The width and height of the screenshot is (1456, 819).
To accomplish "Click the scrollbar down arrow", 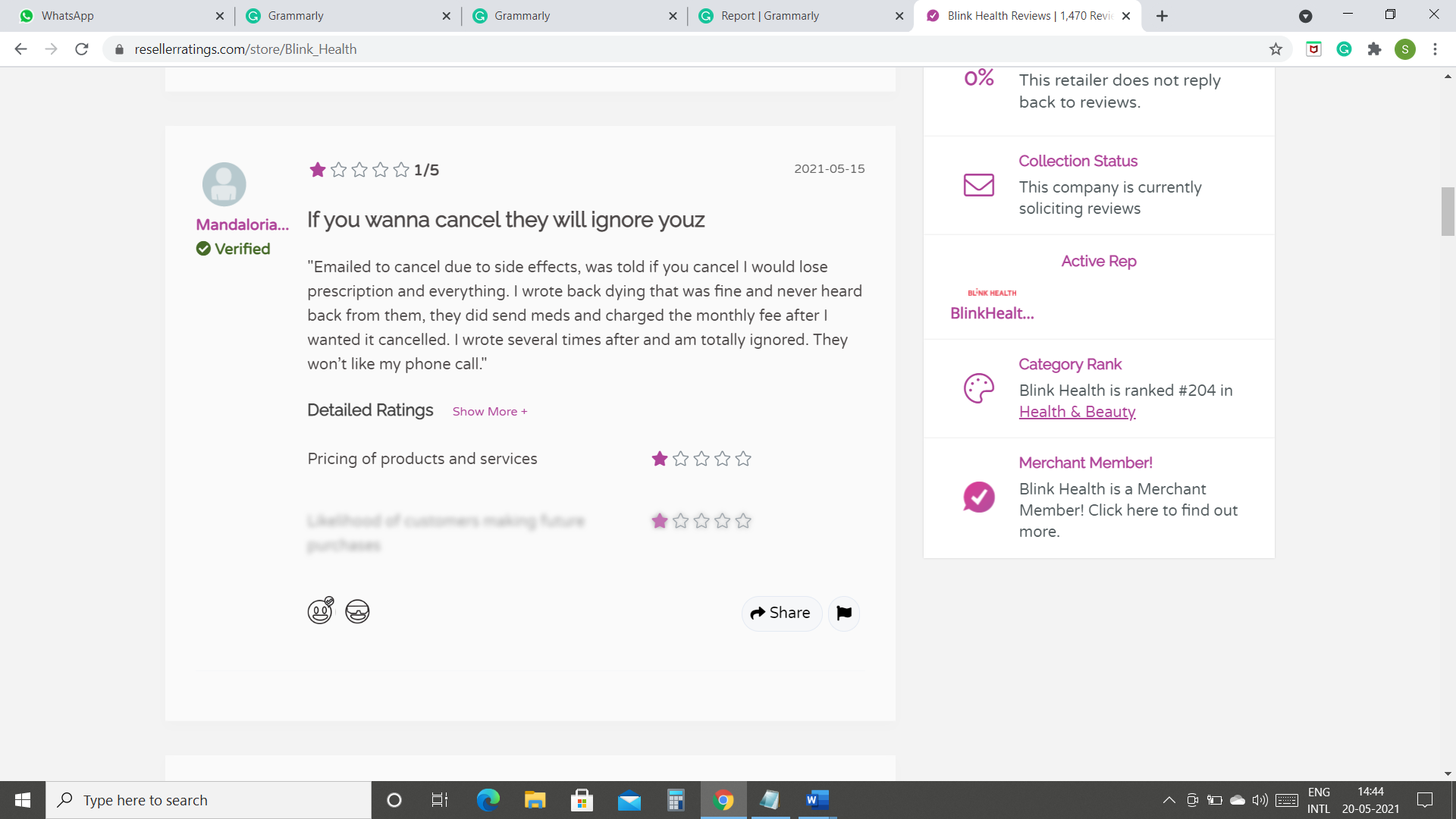I will pyautogui.click(x=1448, y=774).
